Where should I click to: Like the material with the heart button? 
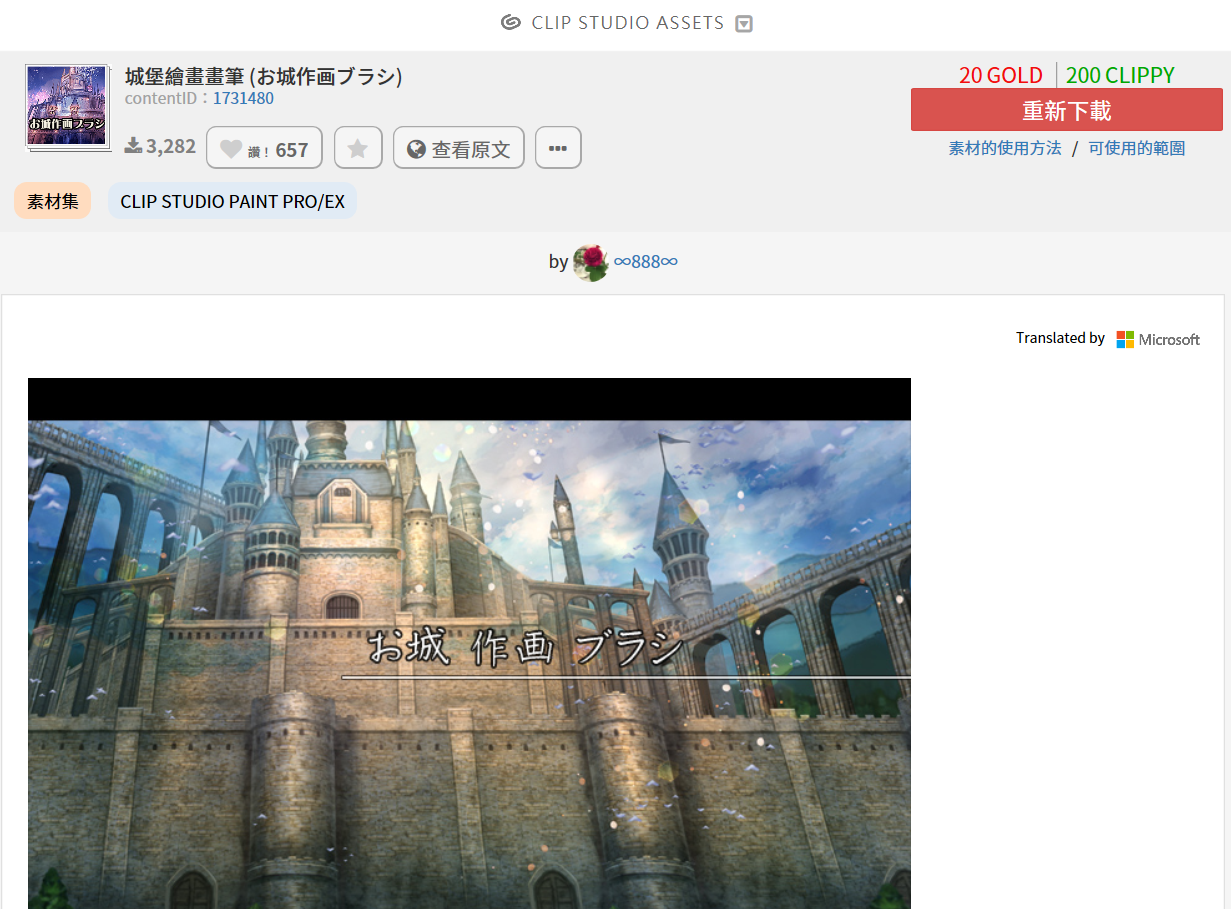(x=264, y=148)
